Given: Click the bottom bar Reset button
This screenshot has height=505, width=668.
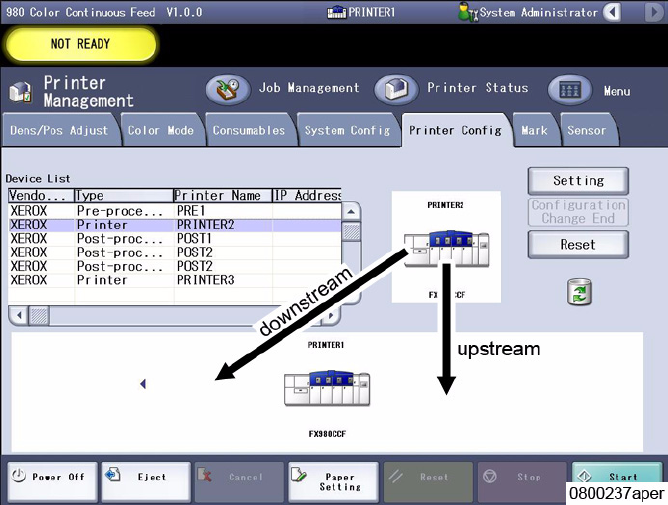Looking at the screenshot, I should click(428, 481).
